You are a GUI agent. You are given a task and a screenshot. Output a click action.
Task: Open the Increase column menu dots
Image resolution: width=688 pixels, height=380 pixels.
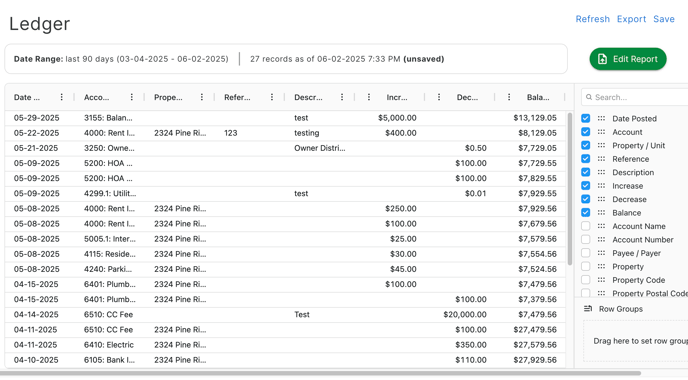pyautogui.click(x=369, y=97)
